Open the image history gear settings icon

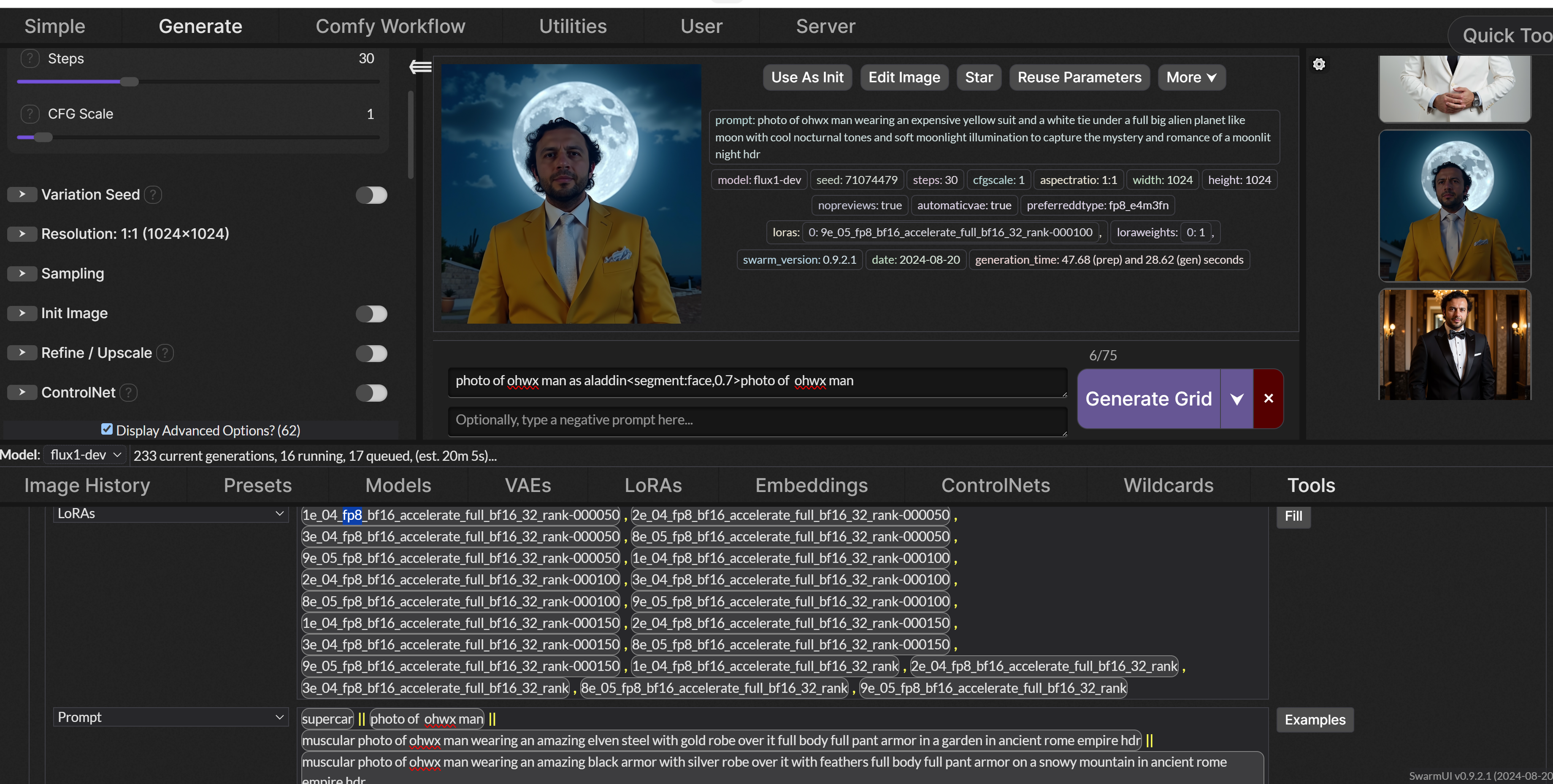1318,65
